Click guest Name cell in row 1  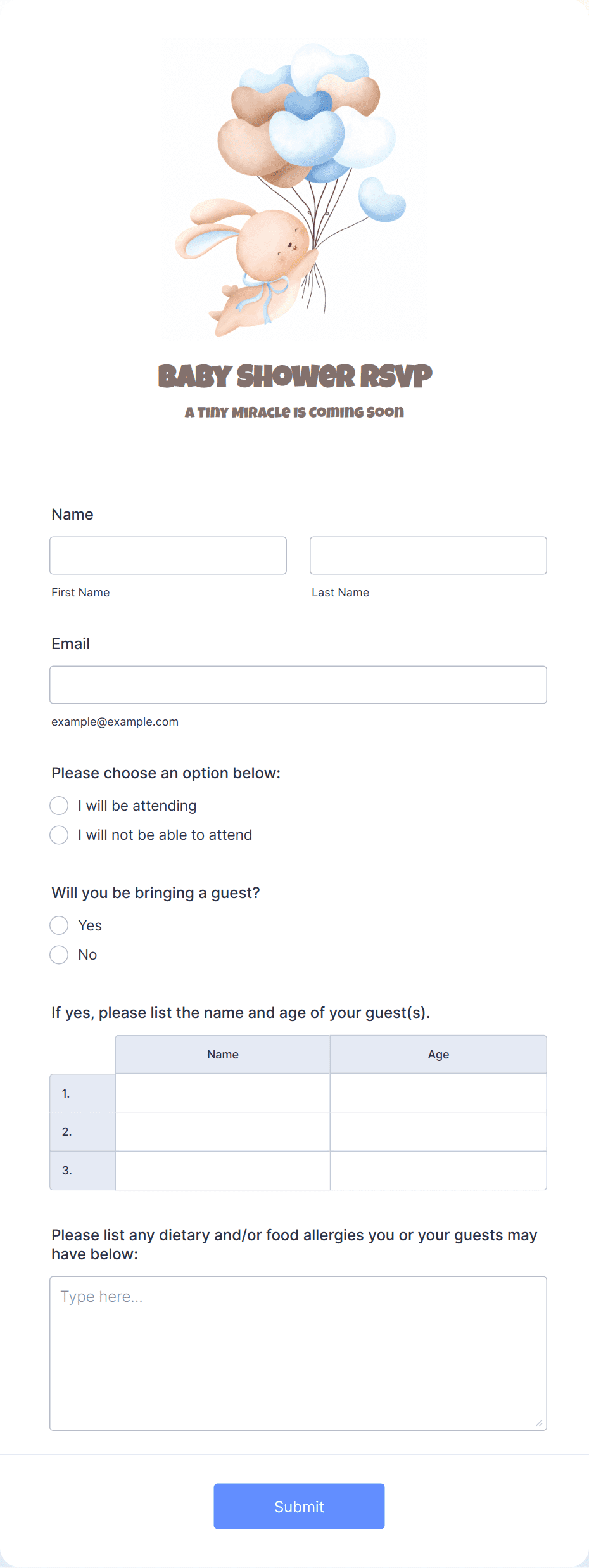coord(223,1093)
